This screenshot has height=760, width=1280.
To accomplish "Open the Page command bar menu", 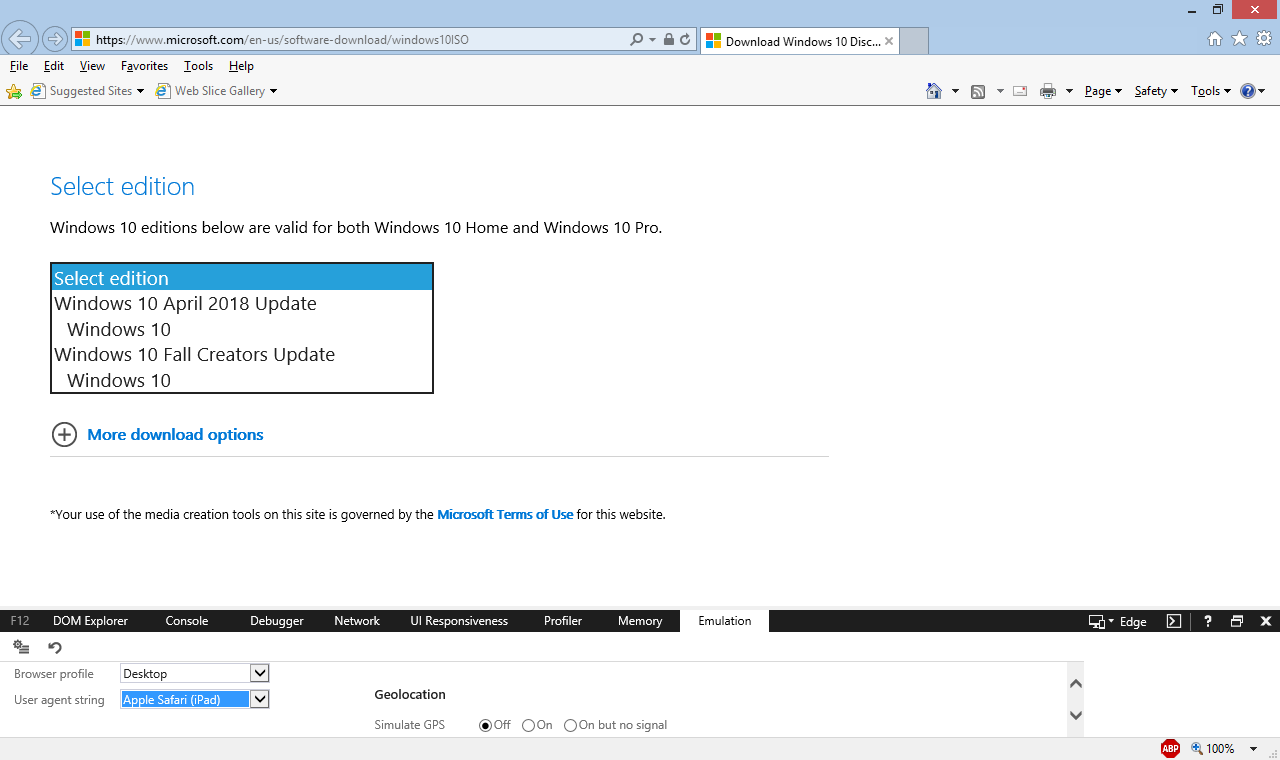I will [x=1103, y=91].
